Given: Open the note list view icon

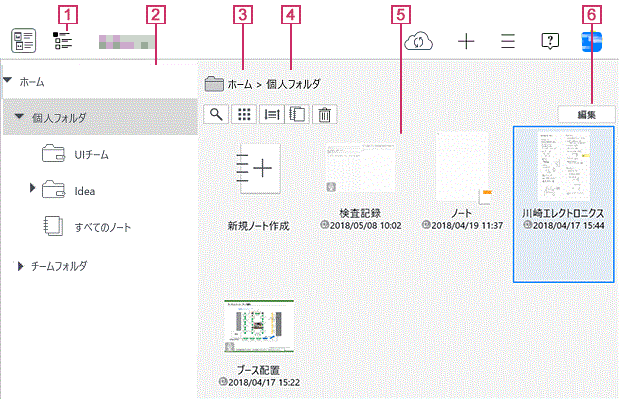Looking at the screenshot, I should (x=24, y=40).
